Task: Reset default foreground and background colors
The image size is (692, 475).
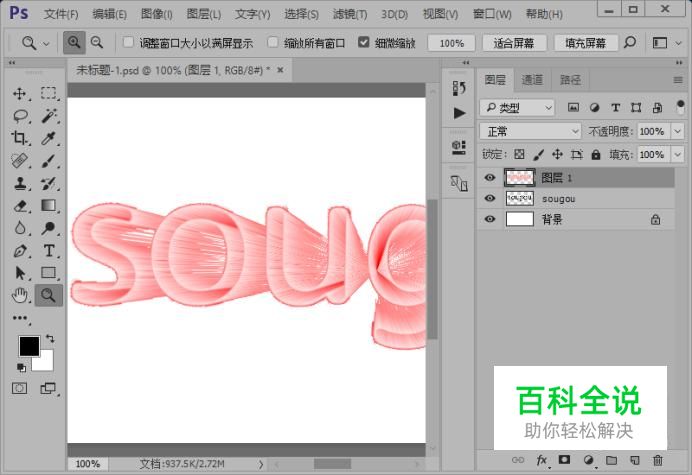Action: (21, 367)
